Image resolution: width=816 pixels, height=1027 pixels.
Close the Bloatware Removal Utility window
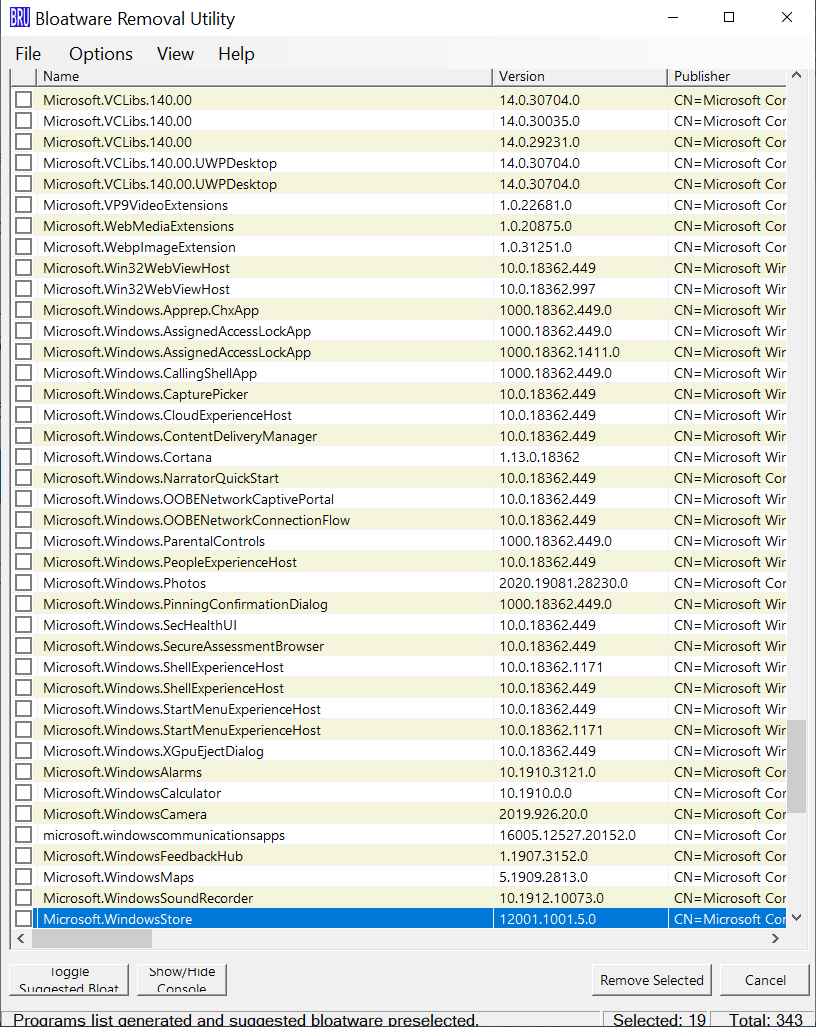[x=787, y=18]
